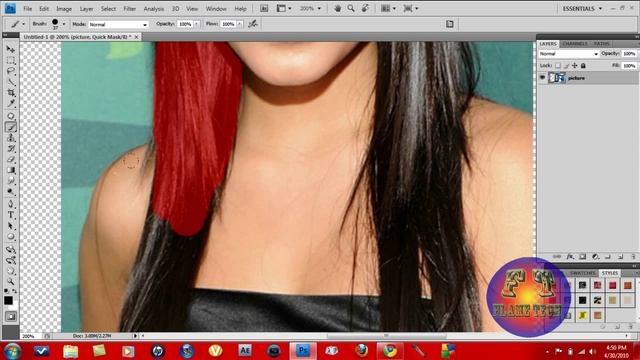Viewport: 640px width, 360px height.
Task: Toggle lock image pixels
Action: tap(567, 65)
